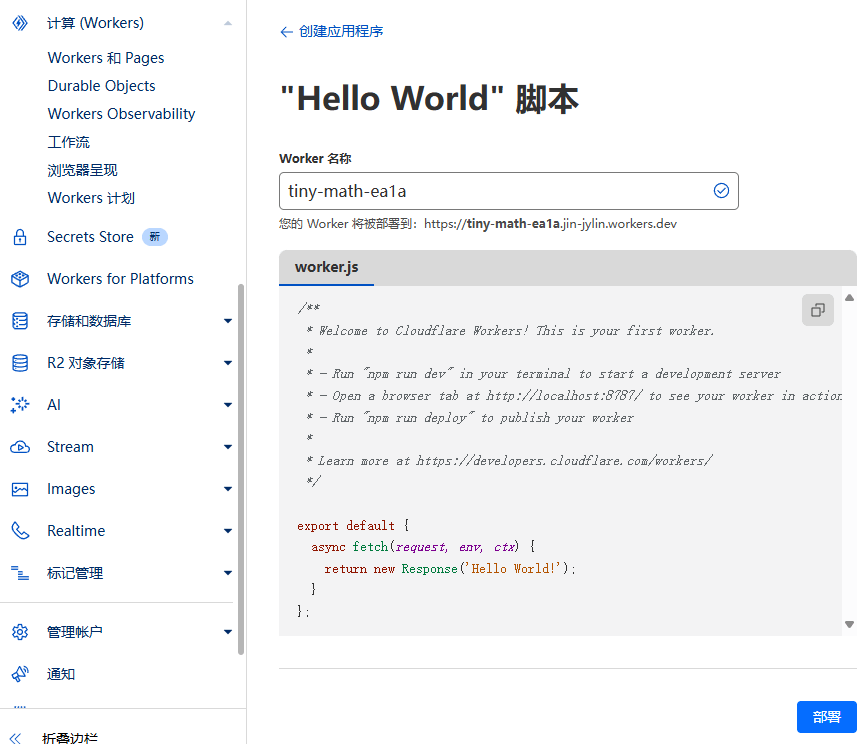Click the 'npm run dev' comment line
Viewport: 861px width, 744px height.
[x=543, y=374]
